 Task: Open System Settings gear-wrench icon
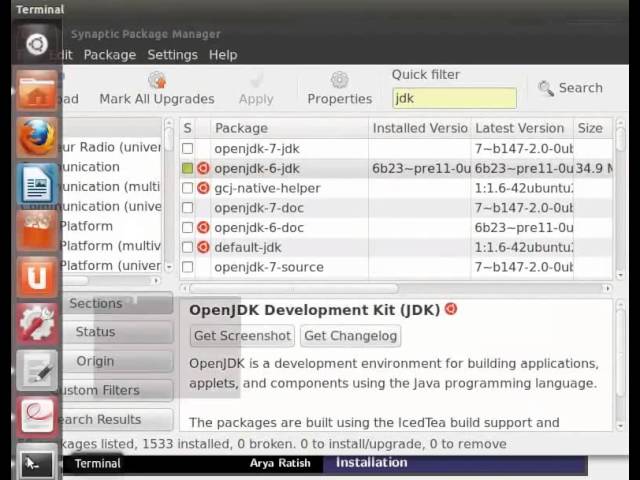pos(37,324)
